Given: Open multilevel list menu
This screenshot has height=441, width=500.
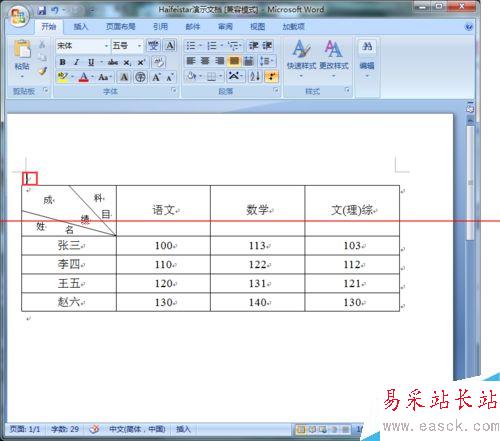Looking at the screenshot, I should tap(235, 45).
